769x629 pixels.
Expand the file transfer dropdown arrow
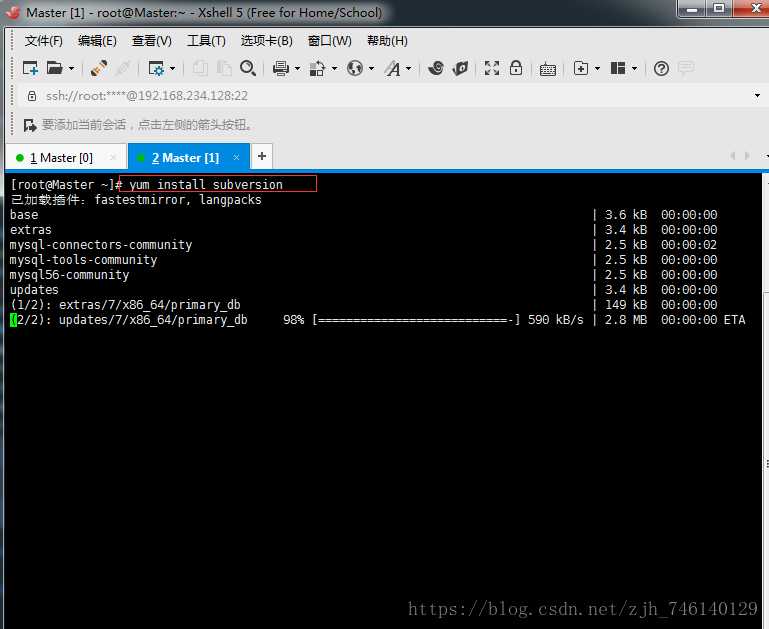[x=334, y=68]
